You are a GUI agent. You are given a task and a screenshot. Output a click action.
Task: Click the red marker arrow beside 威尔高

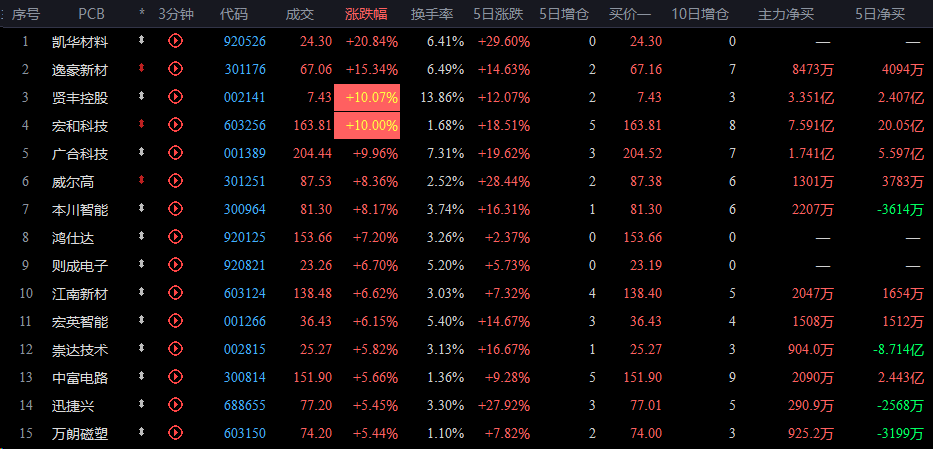(x=141, y=180)
